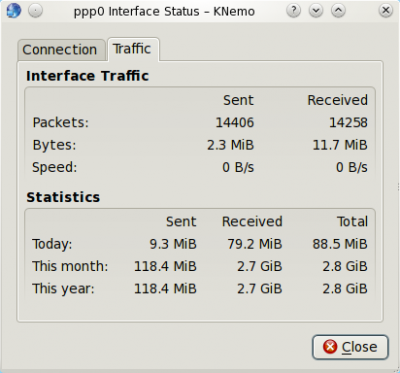The image size is (400, 373).
Task: Click the Today: row label
Action: click(x=52, y=244)
